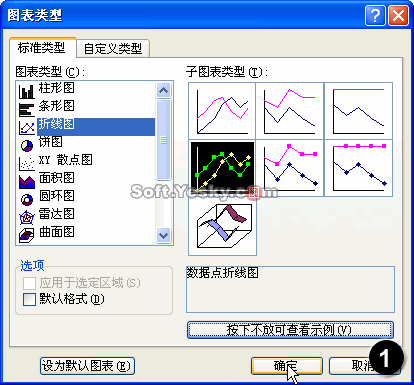Screen dimensions: 414x385
Task: Select the 柱形图 column chart icon
Action: coord(27,91)
